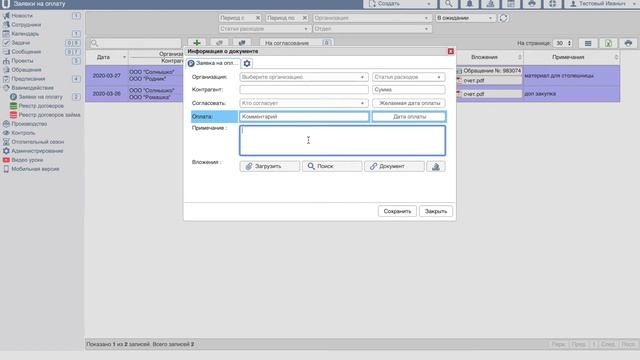Open Реестр договоров займа in sidebar
The width and height of the screenshot is (640, 360).
click(x=49, y=115)
